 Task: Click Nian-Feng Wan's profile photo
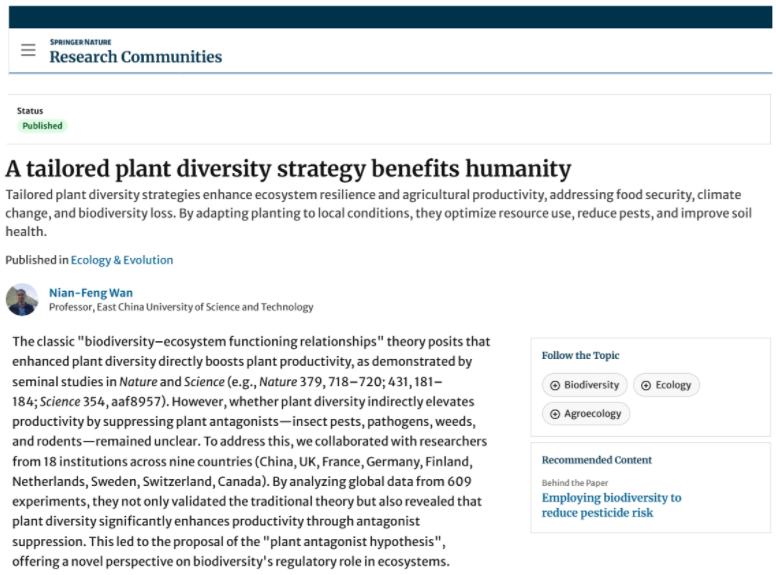[21, 299]
